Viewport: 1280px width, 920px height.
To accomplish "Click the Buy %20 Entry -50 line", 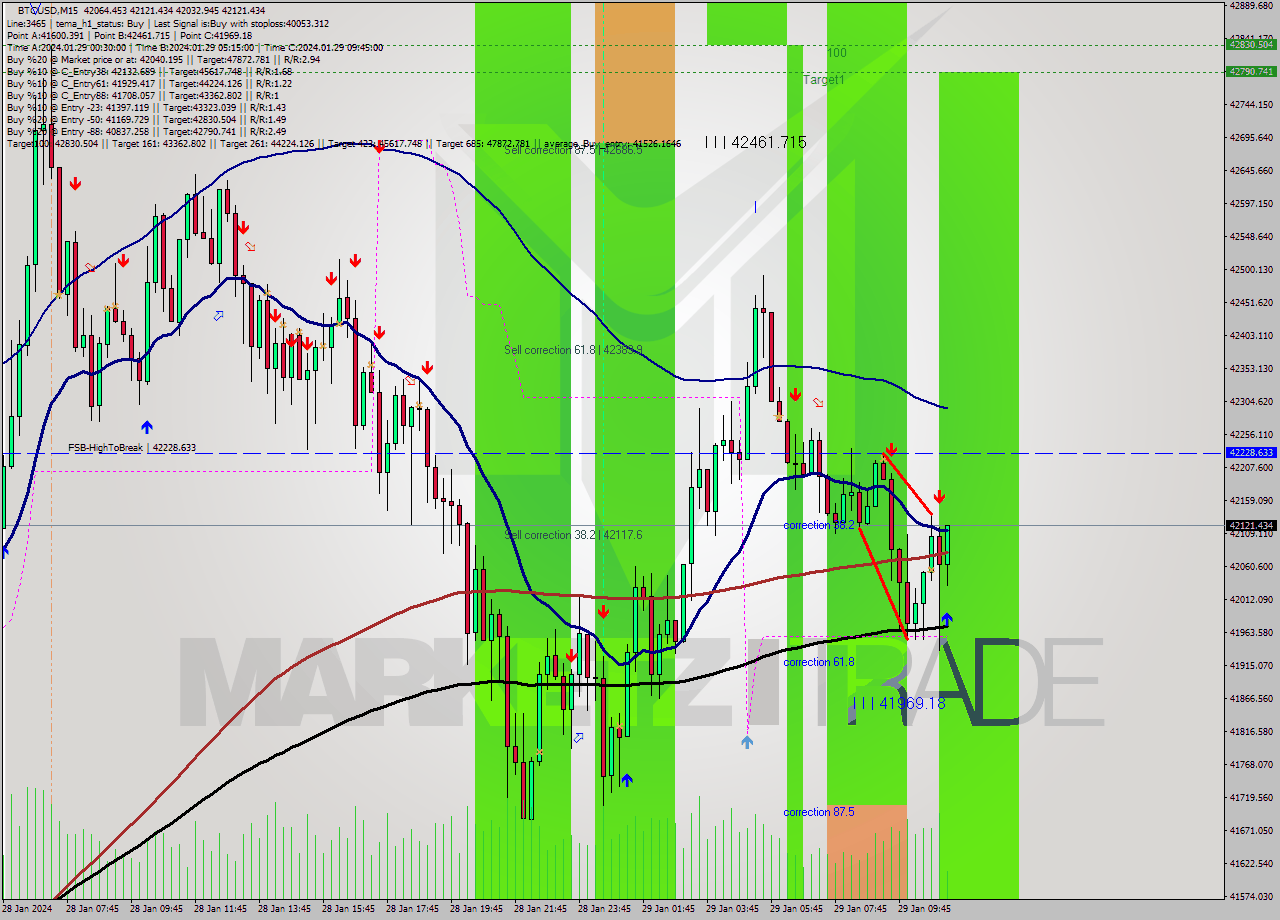I will point(146,119).
